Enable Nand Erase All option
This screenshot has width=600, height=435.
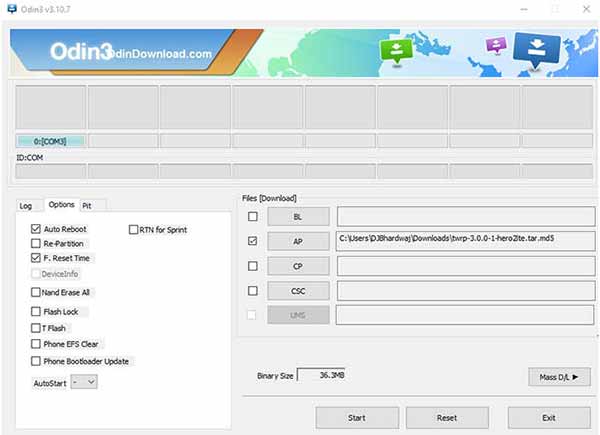tap(36, 292)
